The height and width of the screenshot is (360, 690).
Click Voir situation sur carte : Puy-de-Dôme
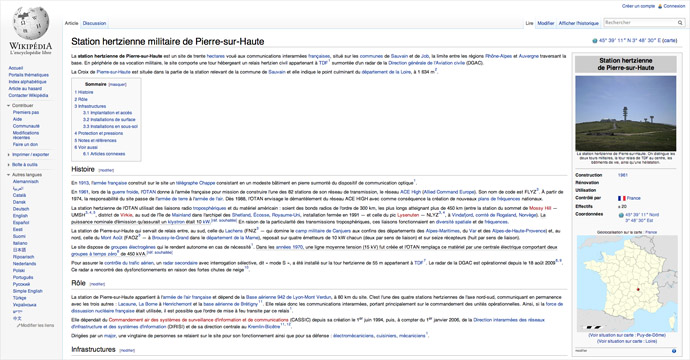tap(627, 335)
